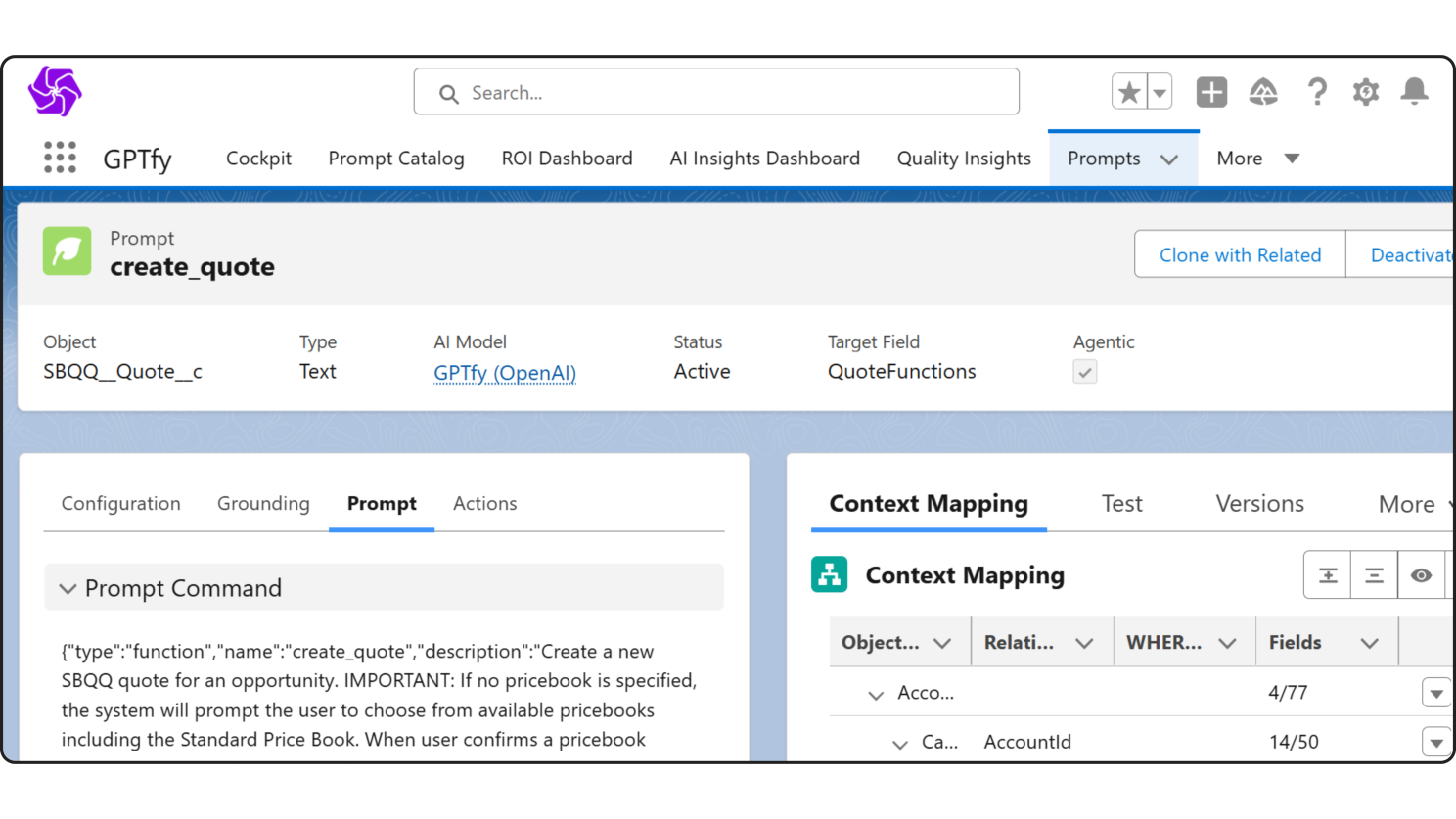Image resolution: width=1456 pixels, height=819 pixels.
Task: Open the notifications bell
Action: pos(1414,92)
